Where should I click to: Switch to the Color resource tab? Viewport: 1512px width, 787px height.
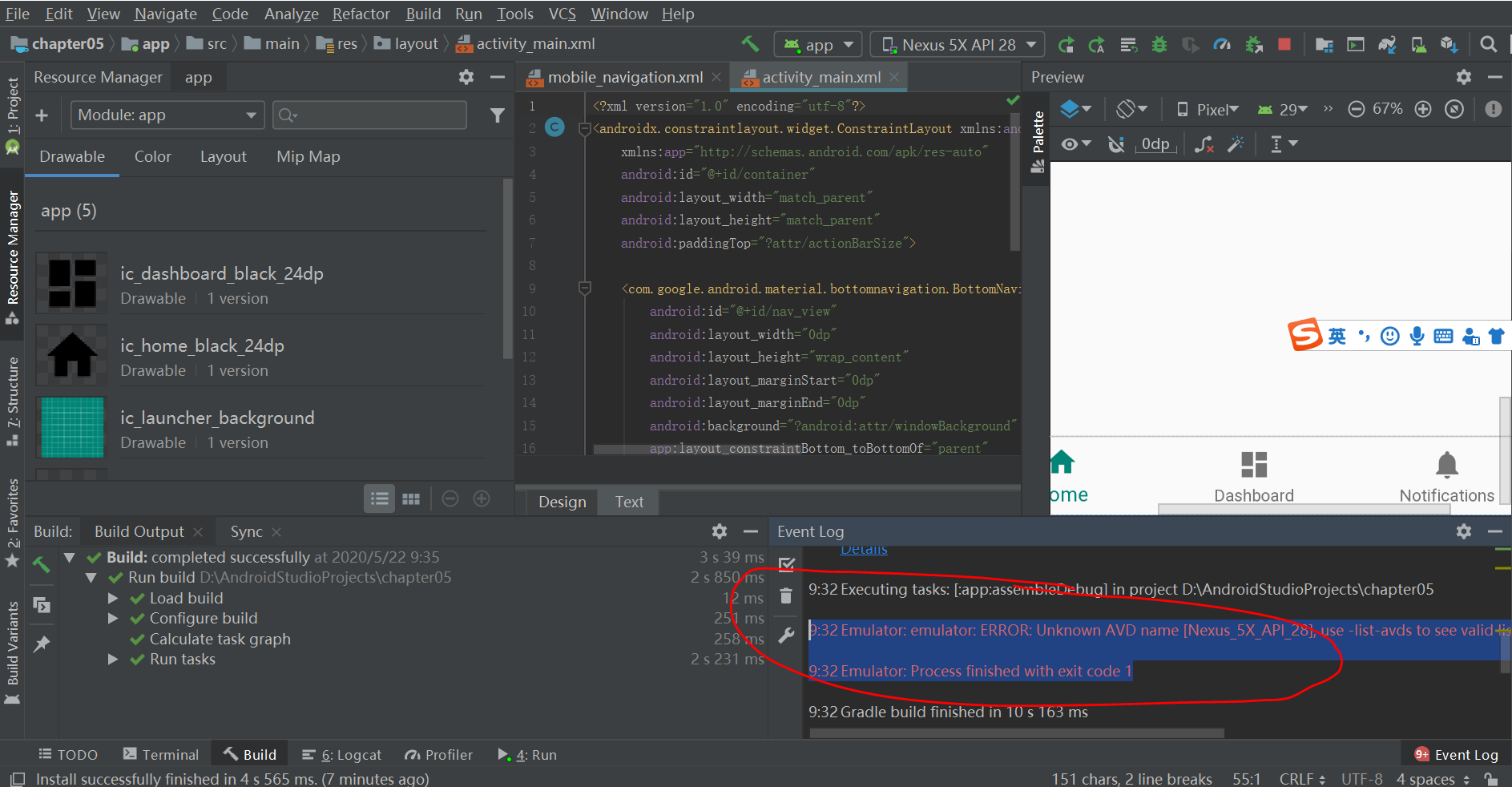pos(152,157)
